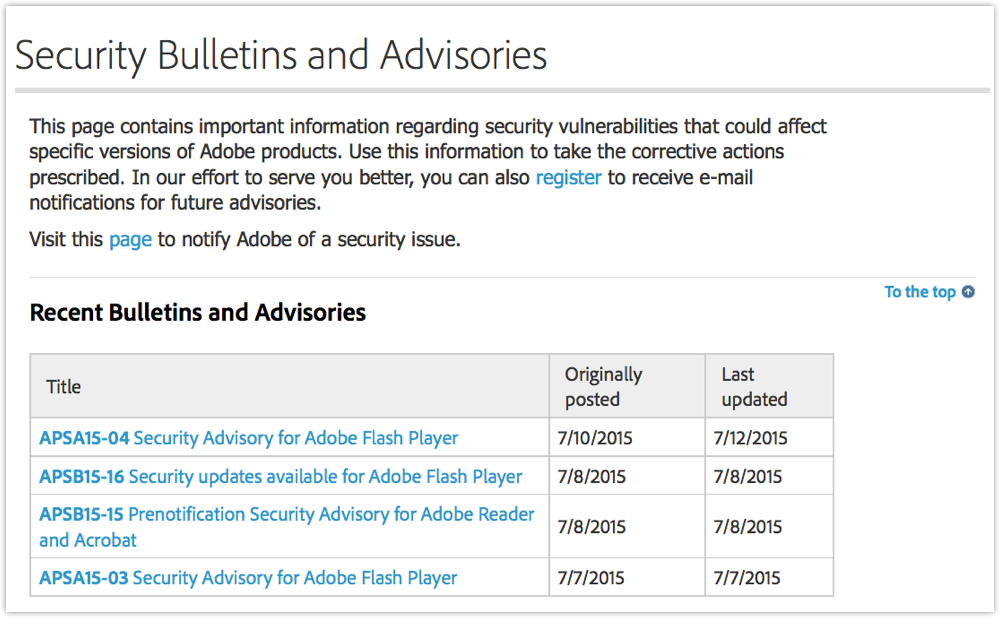Click the 7/12/2015 last updated date cell
Viewport: 1000px width, 618px height.
tap(770, 438)
